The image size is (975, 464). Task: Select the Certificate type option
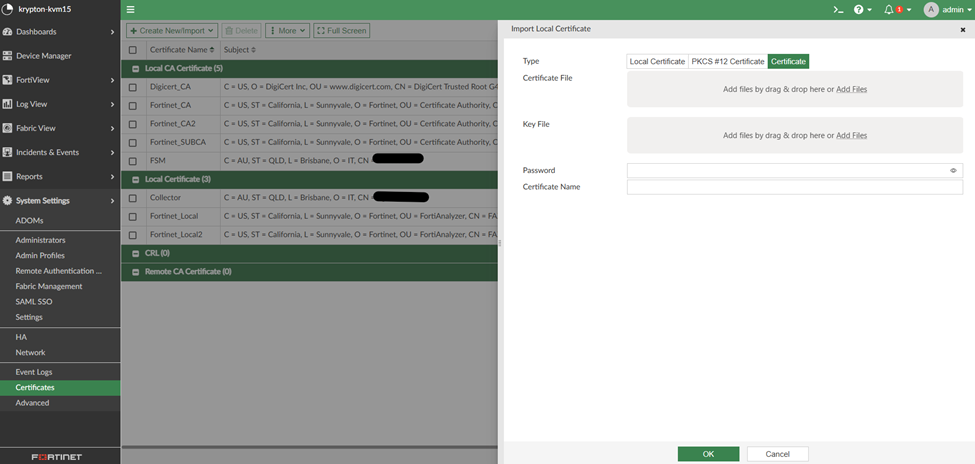pos(788,62)
